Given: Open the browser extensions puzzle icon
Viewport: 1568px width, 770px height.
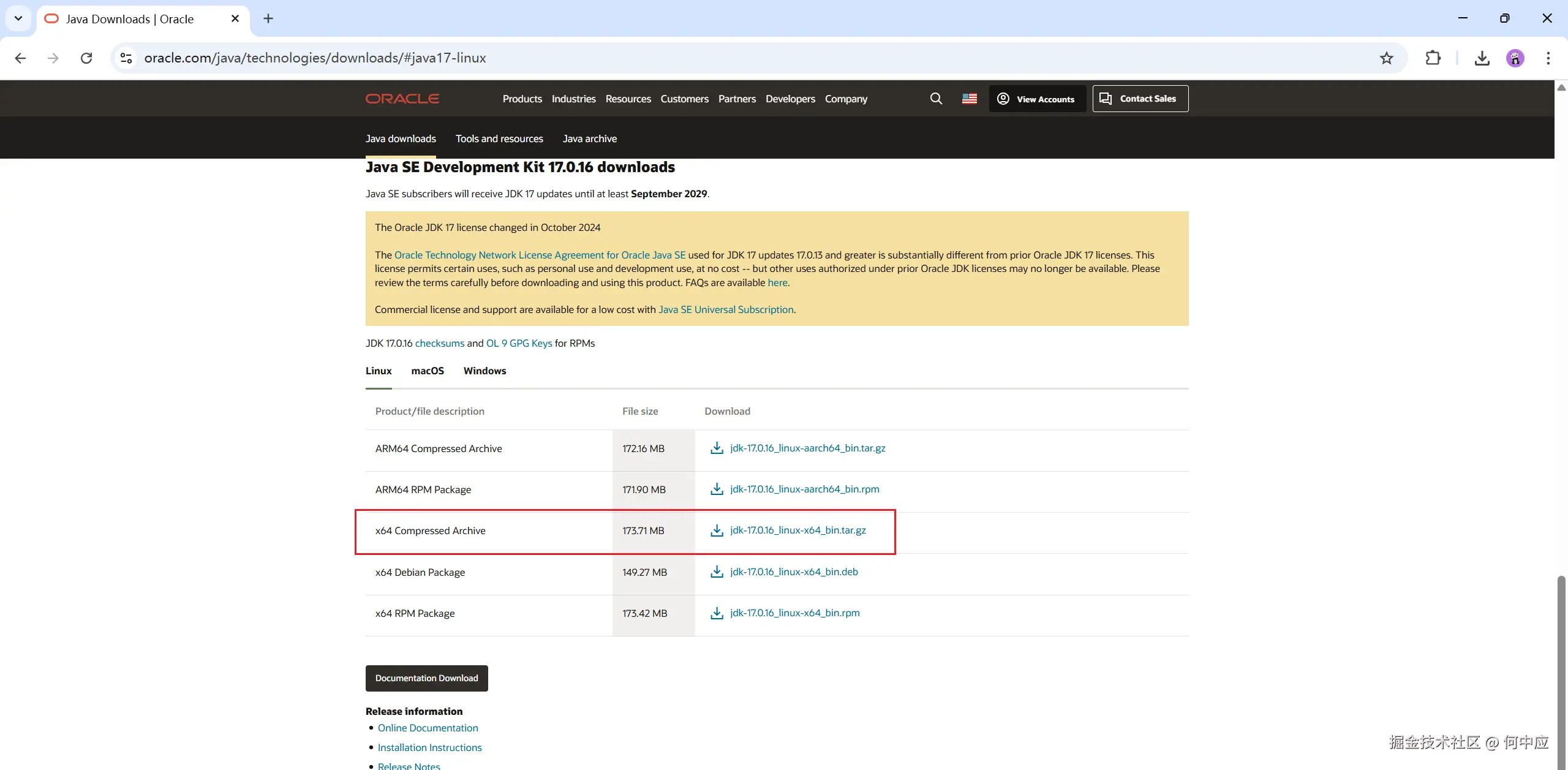Looking at the screenshot, I should coord(1433,58).
